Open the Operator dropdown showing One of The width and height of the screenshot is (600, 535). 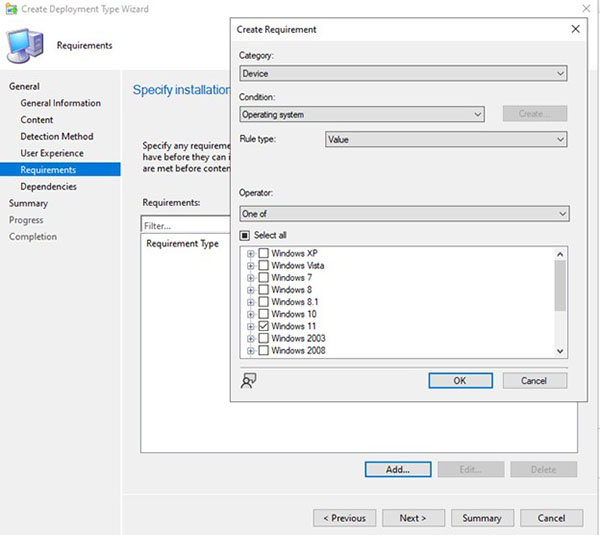pos(403,214)
